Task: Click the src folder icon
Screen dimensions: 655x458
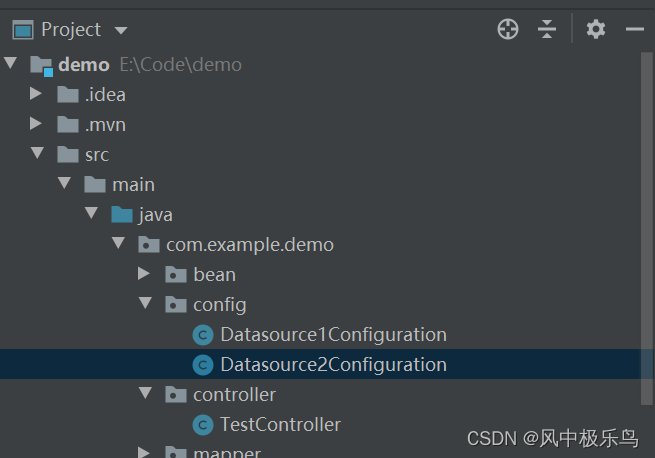Action: [x=68, y=155]
